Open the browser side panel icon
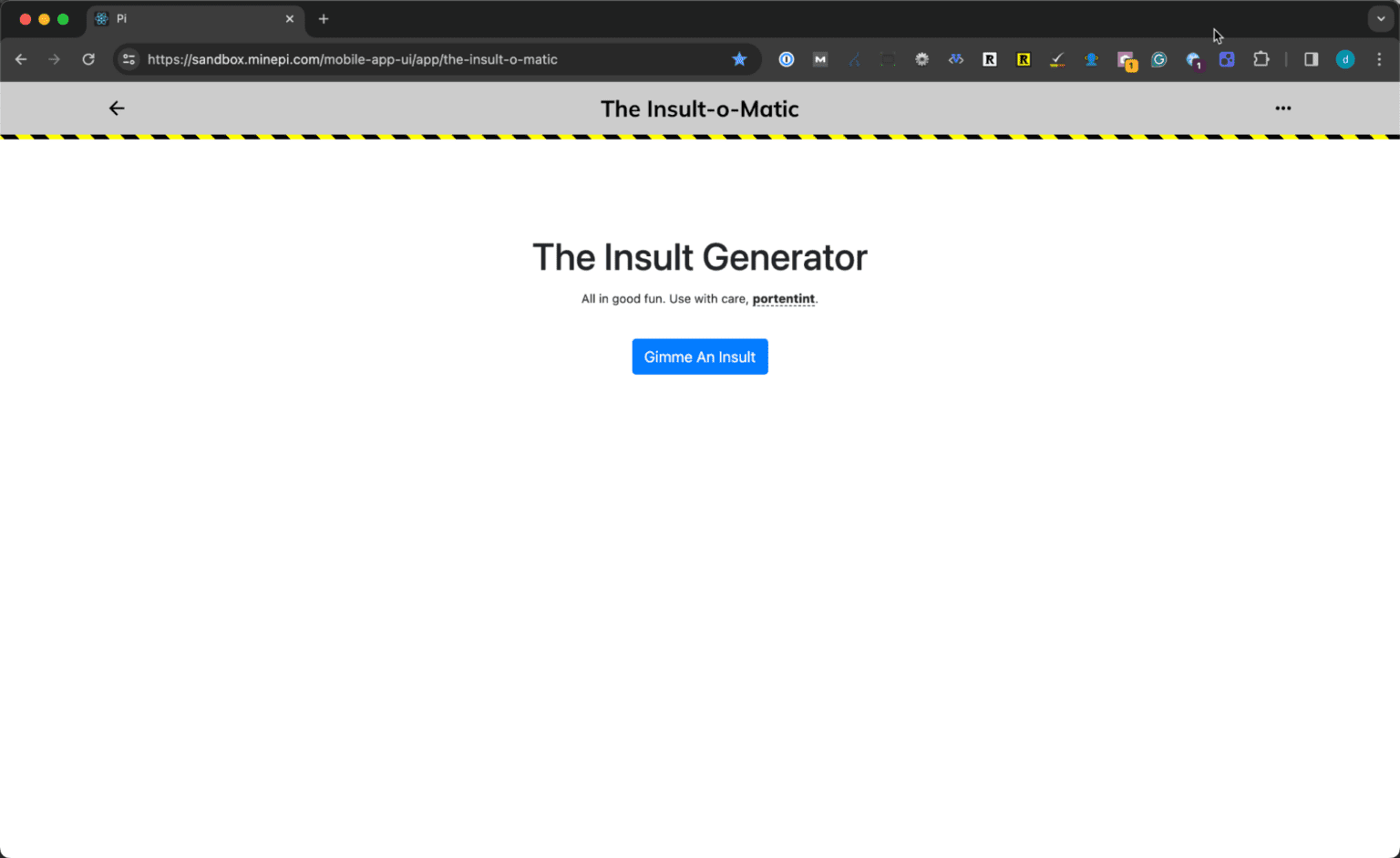This screenshot has height=858, width=1400. [1310, 59]
